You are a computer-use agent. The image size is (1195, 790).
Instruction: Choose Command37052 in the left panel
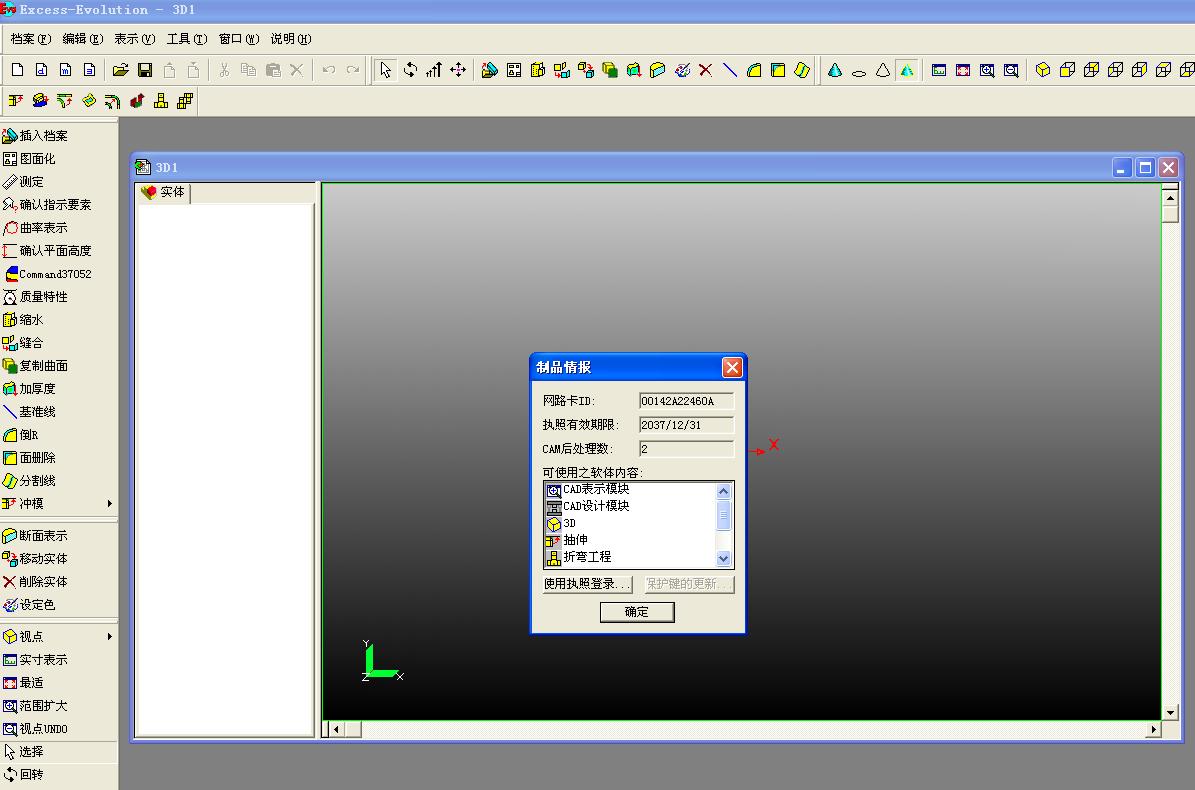47,273
